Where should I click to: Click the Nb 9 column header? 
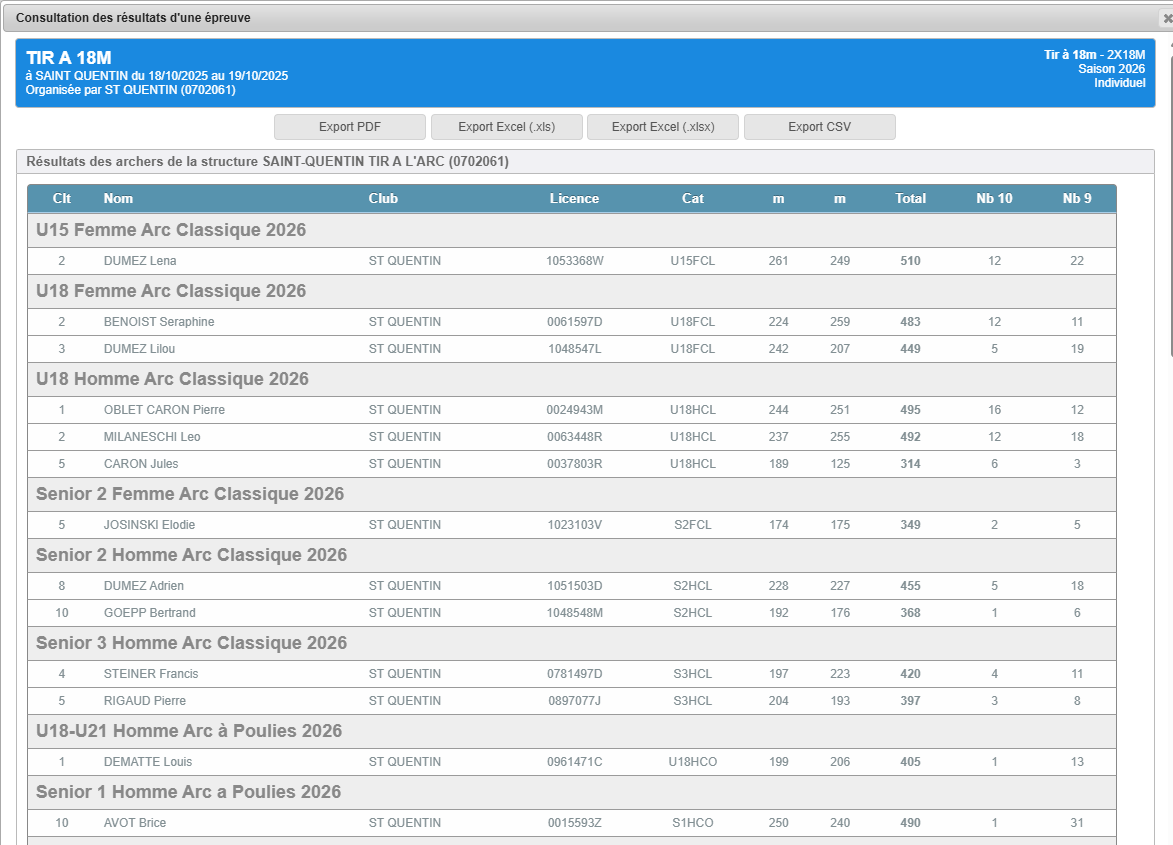pos(1077,198)
